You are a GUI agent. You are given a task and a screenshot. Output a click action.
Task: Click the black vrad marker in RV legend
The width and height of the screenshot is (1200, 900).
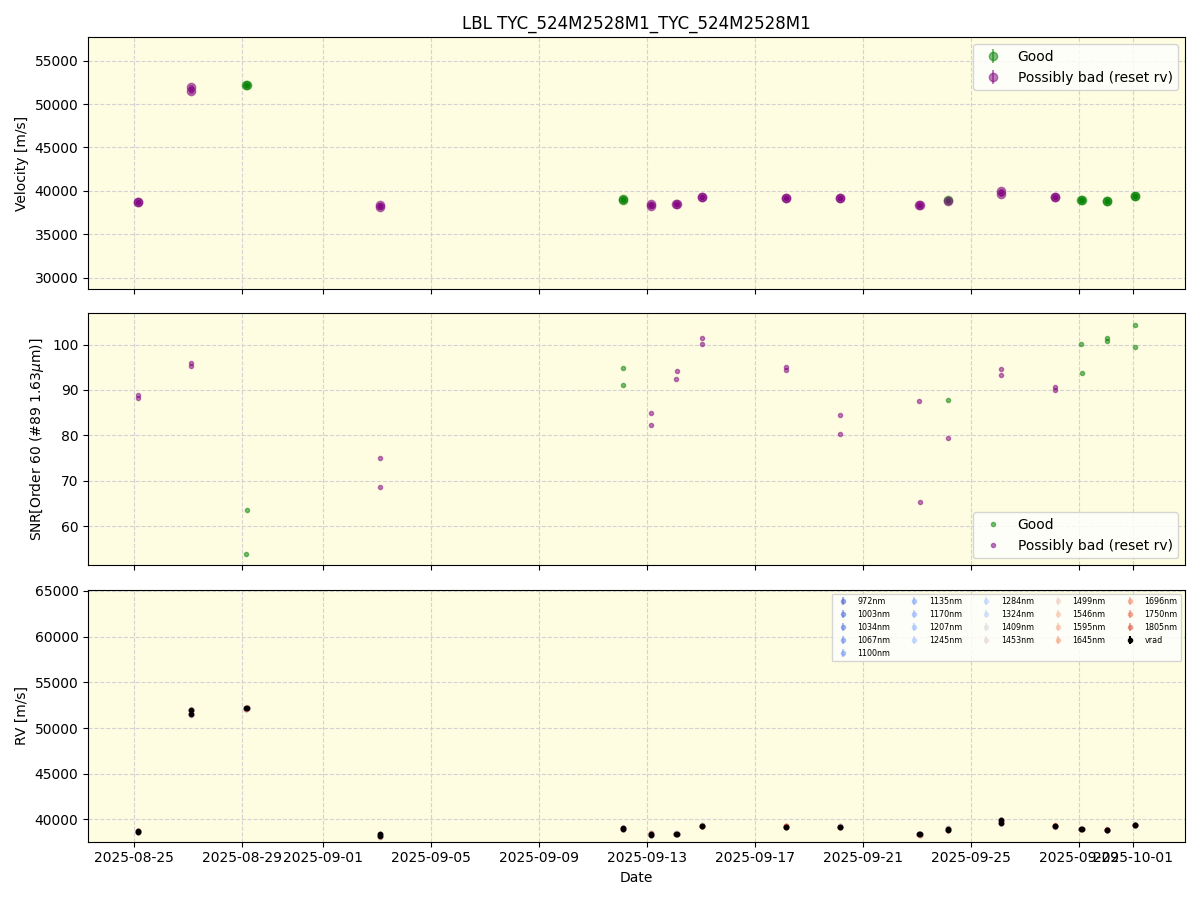pyautogui.click(x=1130, y=640)
